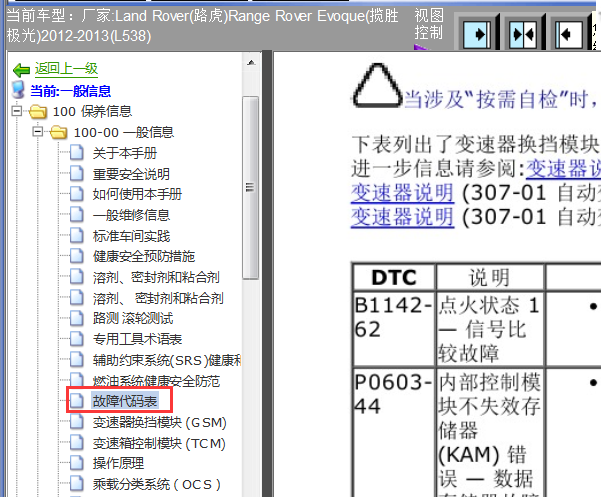
Task: Click the left-arrow view control button
Action: pyautogui.click(x=569, y=34)
